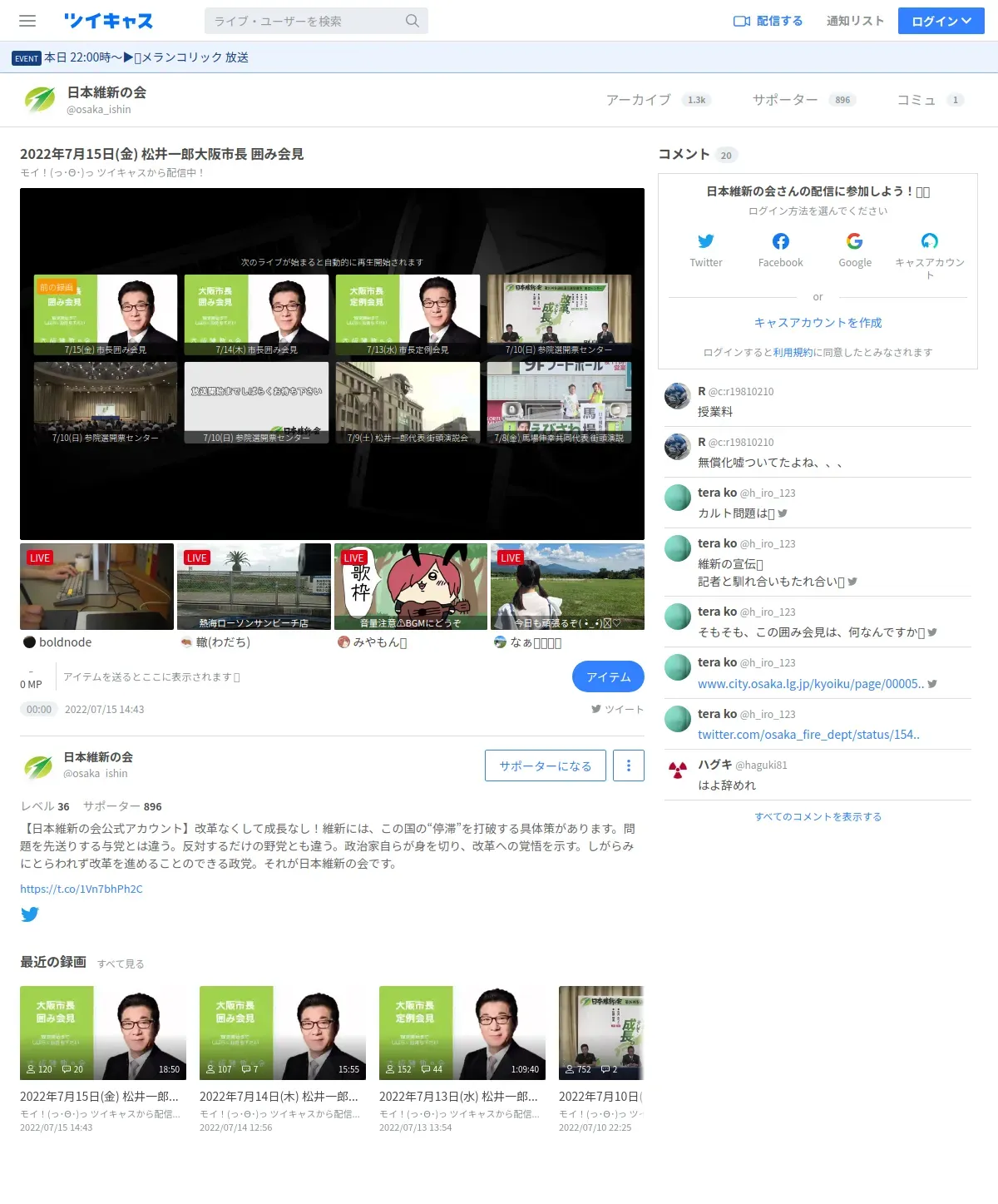Image resolution: width=998 pixels, height=1204 pixels.
Task: Open the 今日も頑張るぞ live thumbnail
Action: tap(567, 587)
